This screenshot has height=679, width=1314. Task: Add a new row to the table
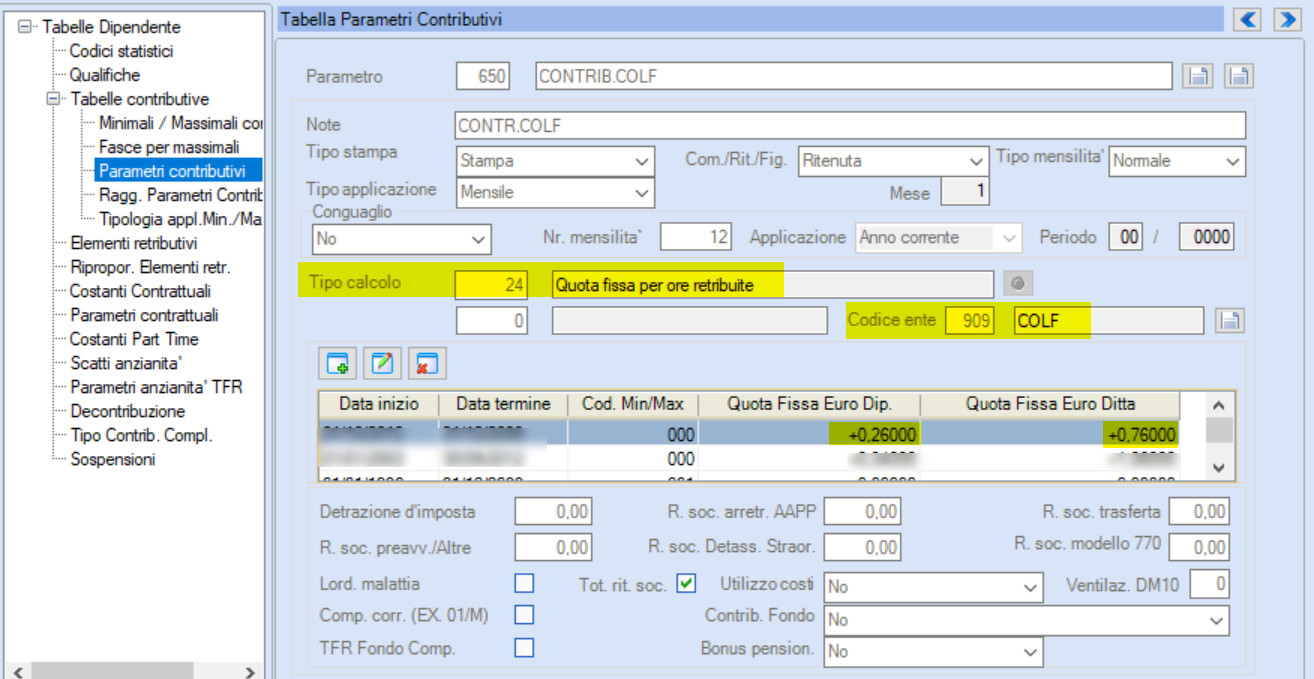coord(337,363)
